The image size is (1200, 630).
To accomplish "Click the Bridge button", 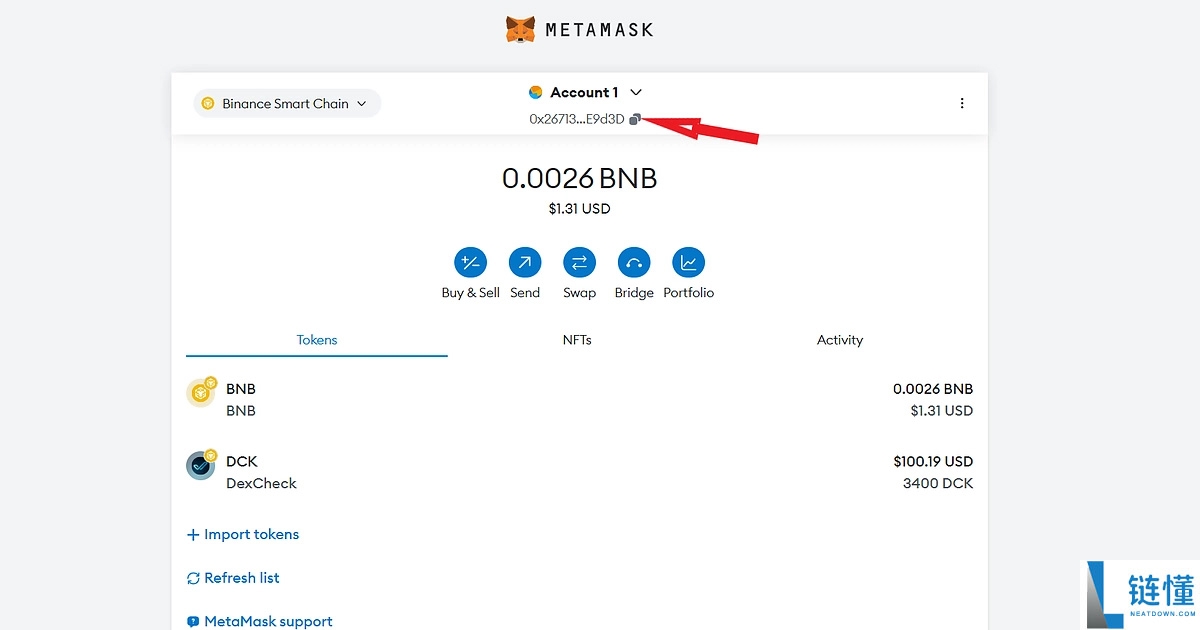I will tap(634, 263).
